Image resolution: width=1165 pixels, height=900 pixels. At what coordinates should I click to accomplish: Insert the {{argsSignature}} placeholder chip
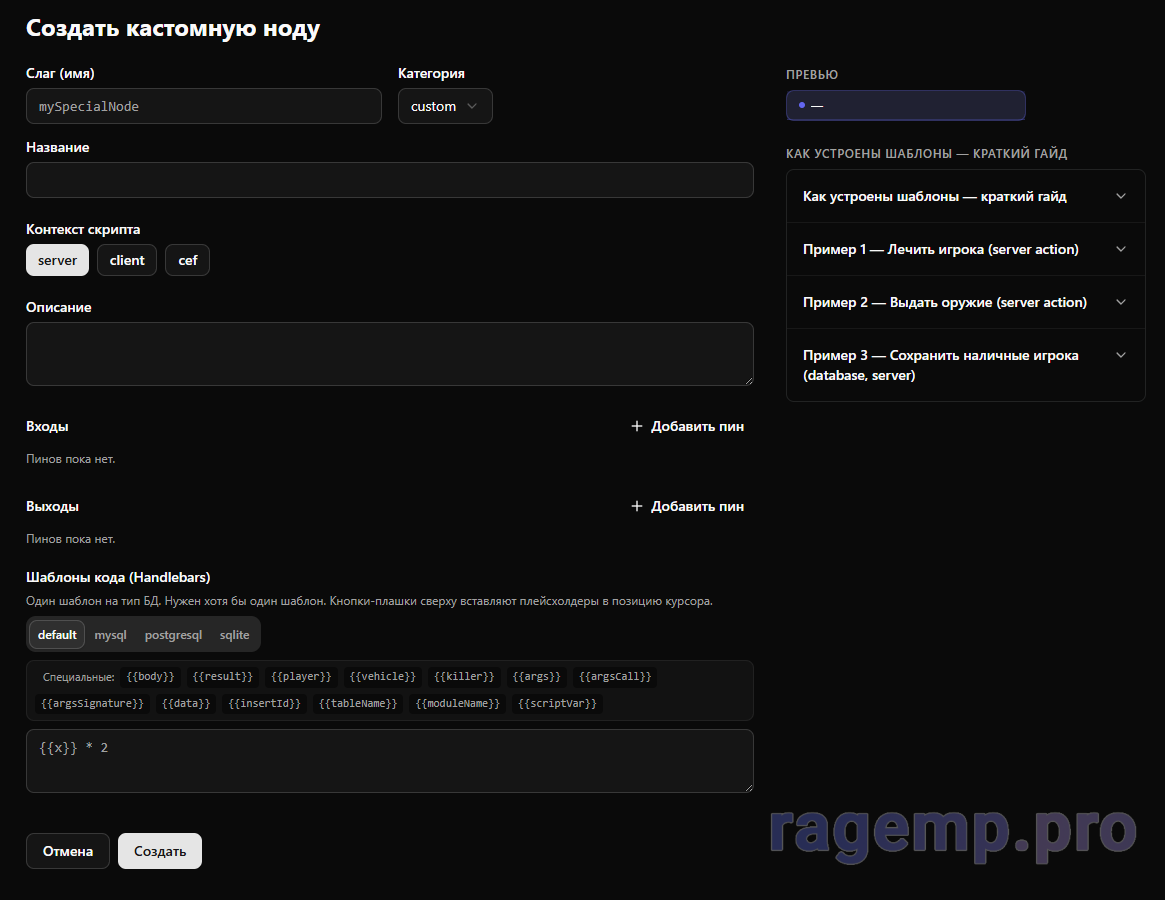click(92, 704)
